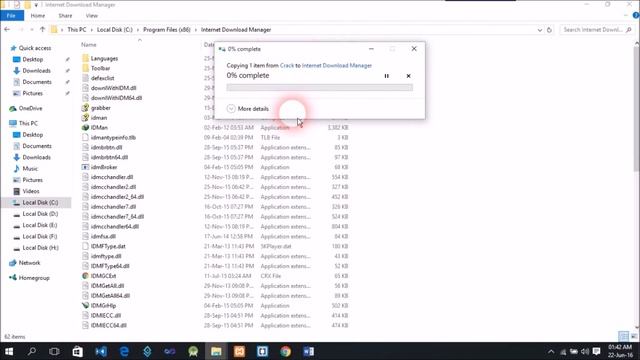Viewport: 640px width, 360px height.
Task: Refresh the current folder view
Action: click(549, 30)
